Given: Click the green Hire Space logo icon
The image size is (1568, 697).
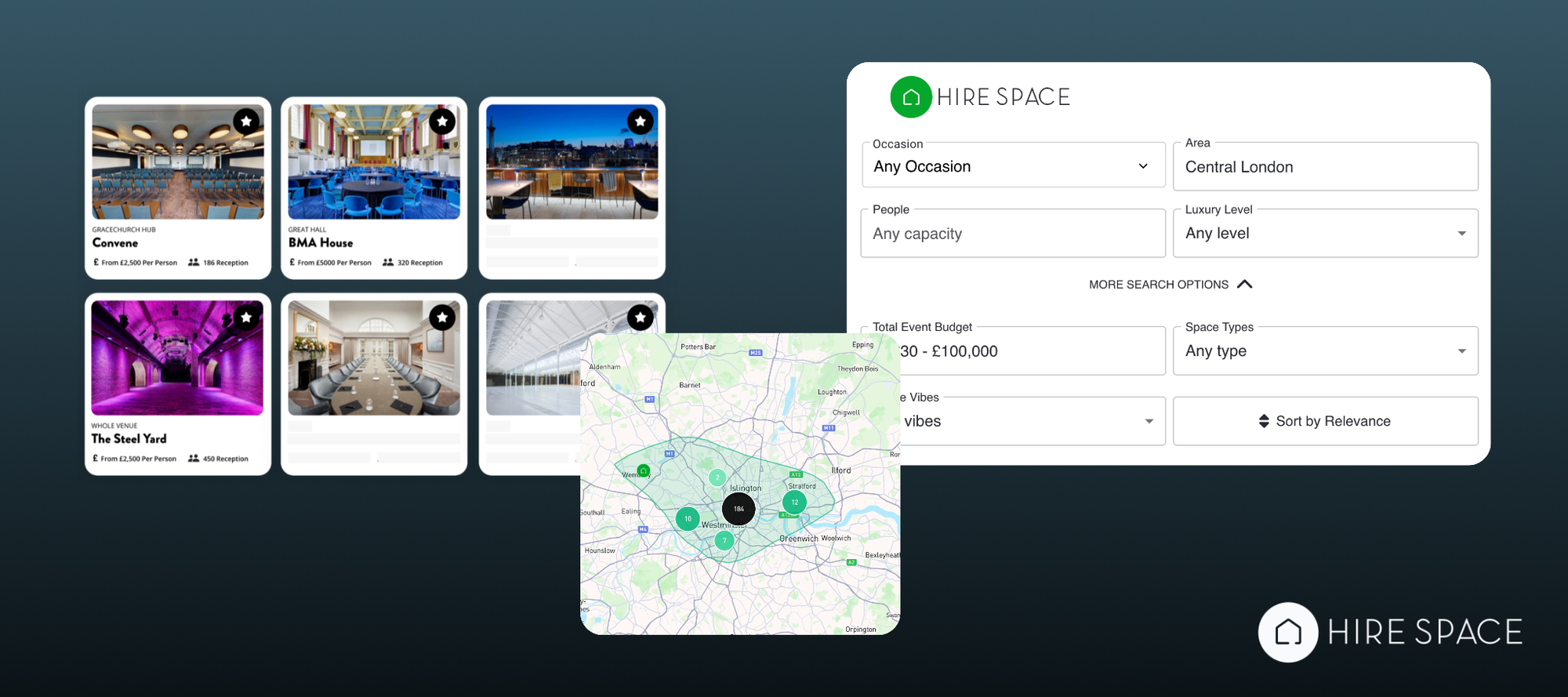Looking at the screenshot, I should point(910,97).
